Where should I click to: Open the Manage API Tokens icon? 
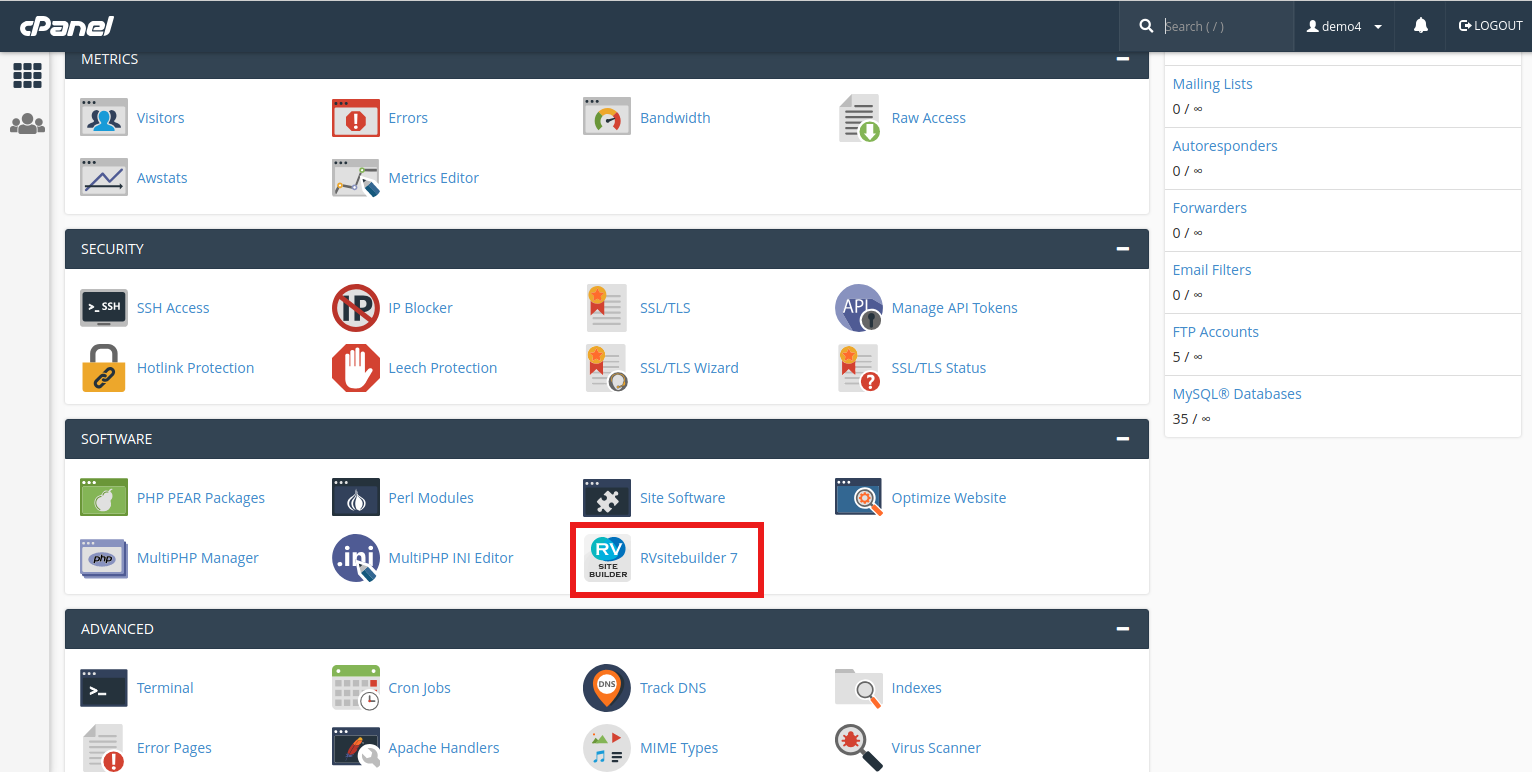[x=859, y=308]
